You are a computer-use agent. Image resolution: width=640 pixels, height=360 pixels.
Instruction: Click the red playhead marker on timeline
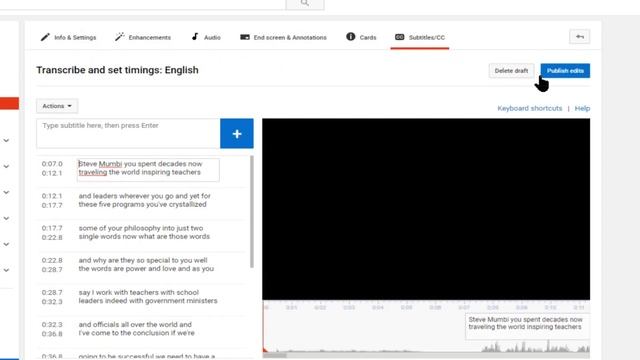[265, 350]
